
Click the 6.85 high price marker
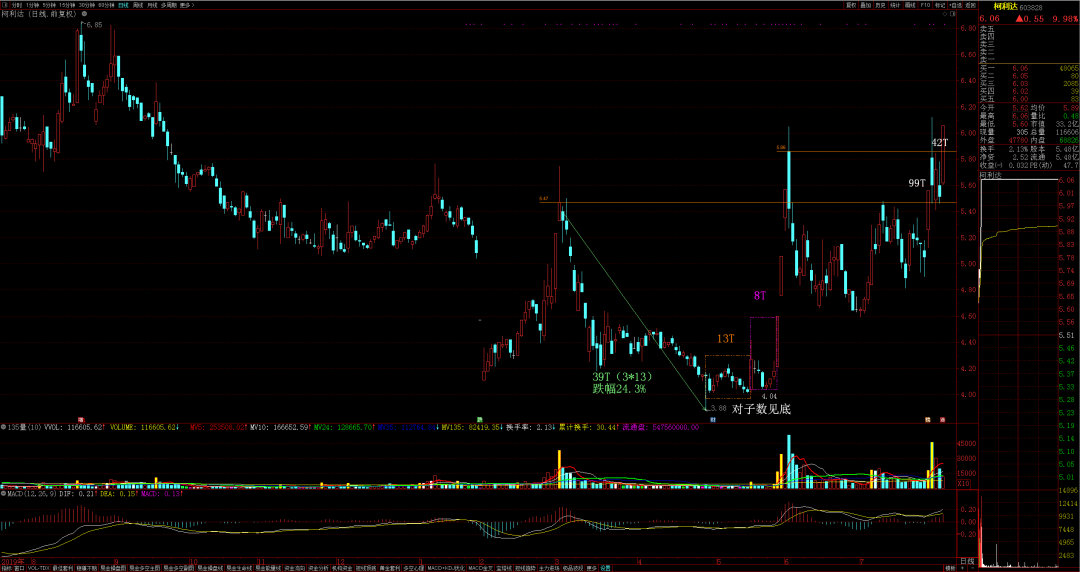[94, 24]
